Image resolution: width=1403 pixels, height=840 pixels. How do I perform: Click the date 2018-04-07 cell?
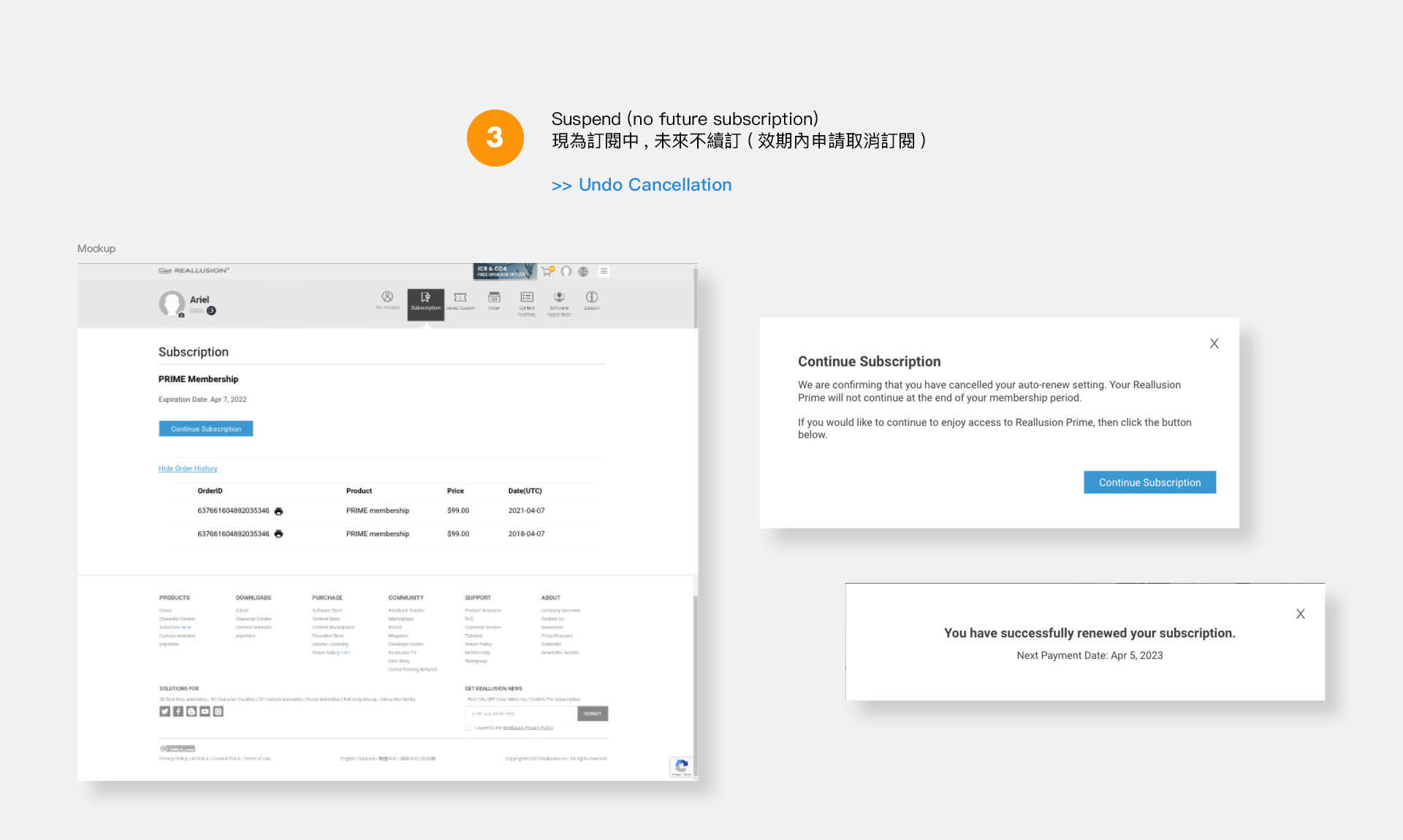[526, 534]
